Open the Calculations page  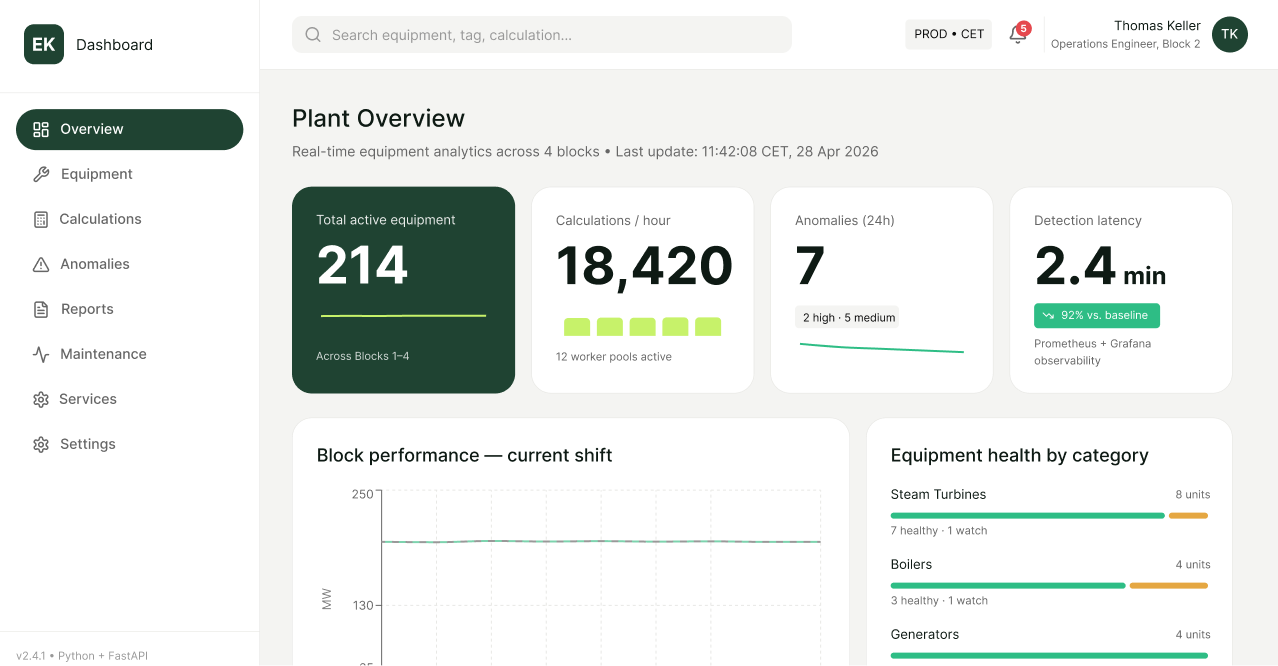coord(130,219)
